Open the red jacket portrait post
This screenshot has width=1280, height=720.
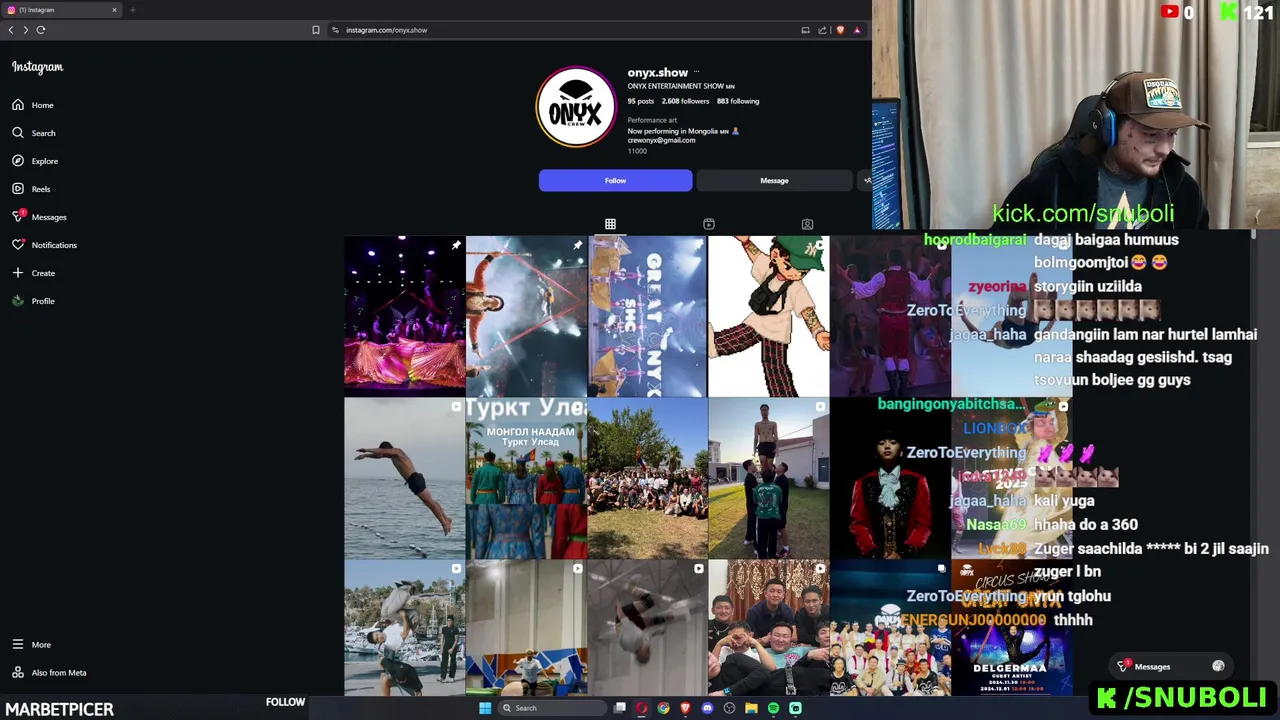pos(890,478)
